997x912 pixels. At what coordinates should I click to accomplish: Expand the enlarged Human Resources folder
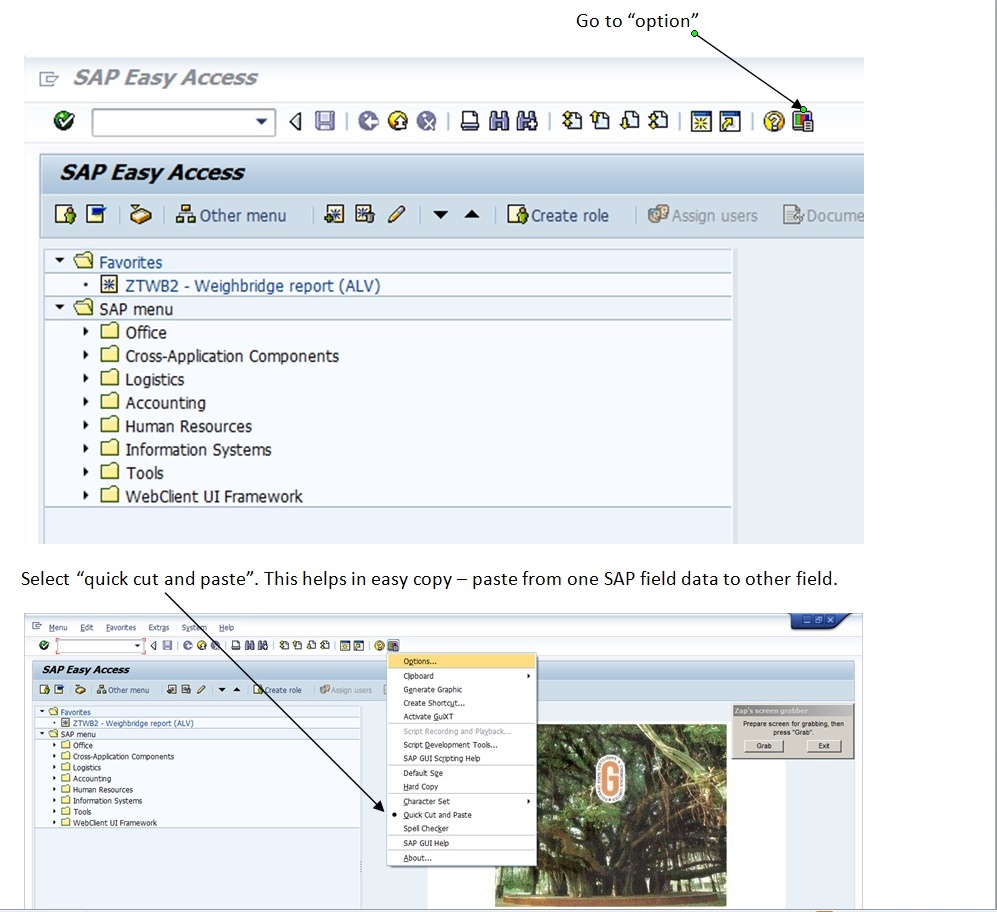86,425
